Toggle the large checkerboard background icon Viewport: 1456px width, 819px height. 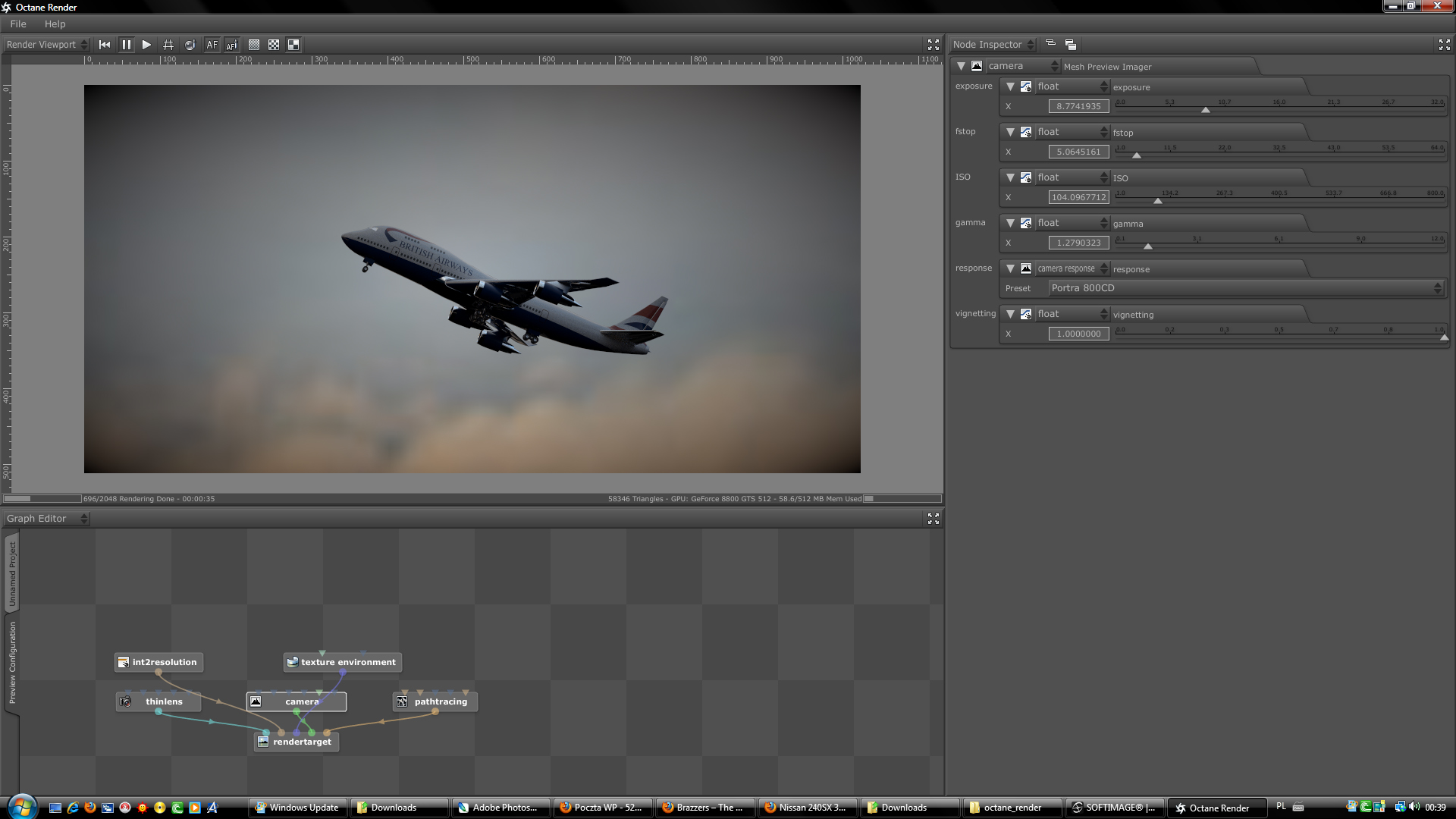click(293, 45)
